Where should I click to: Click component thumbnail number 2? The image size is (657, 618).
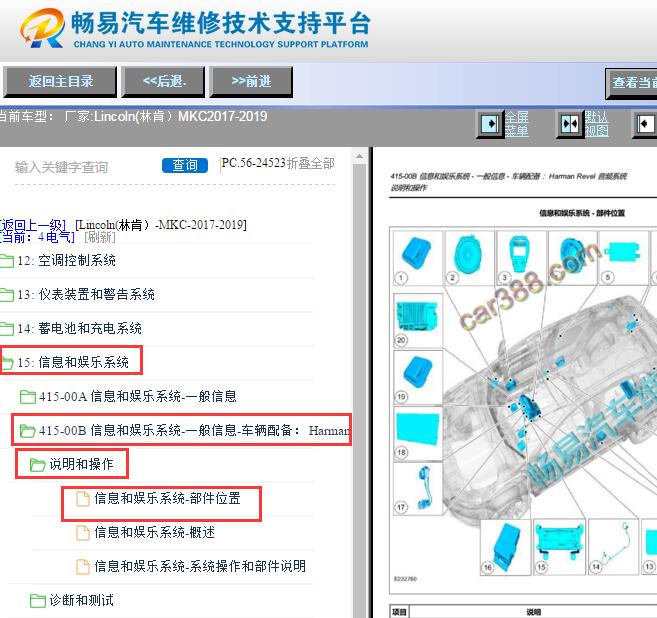pos(469,258)
